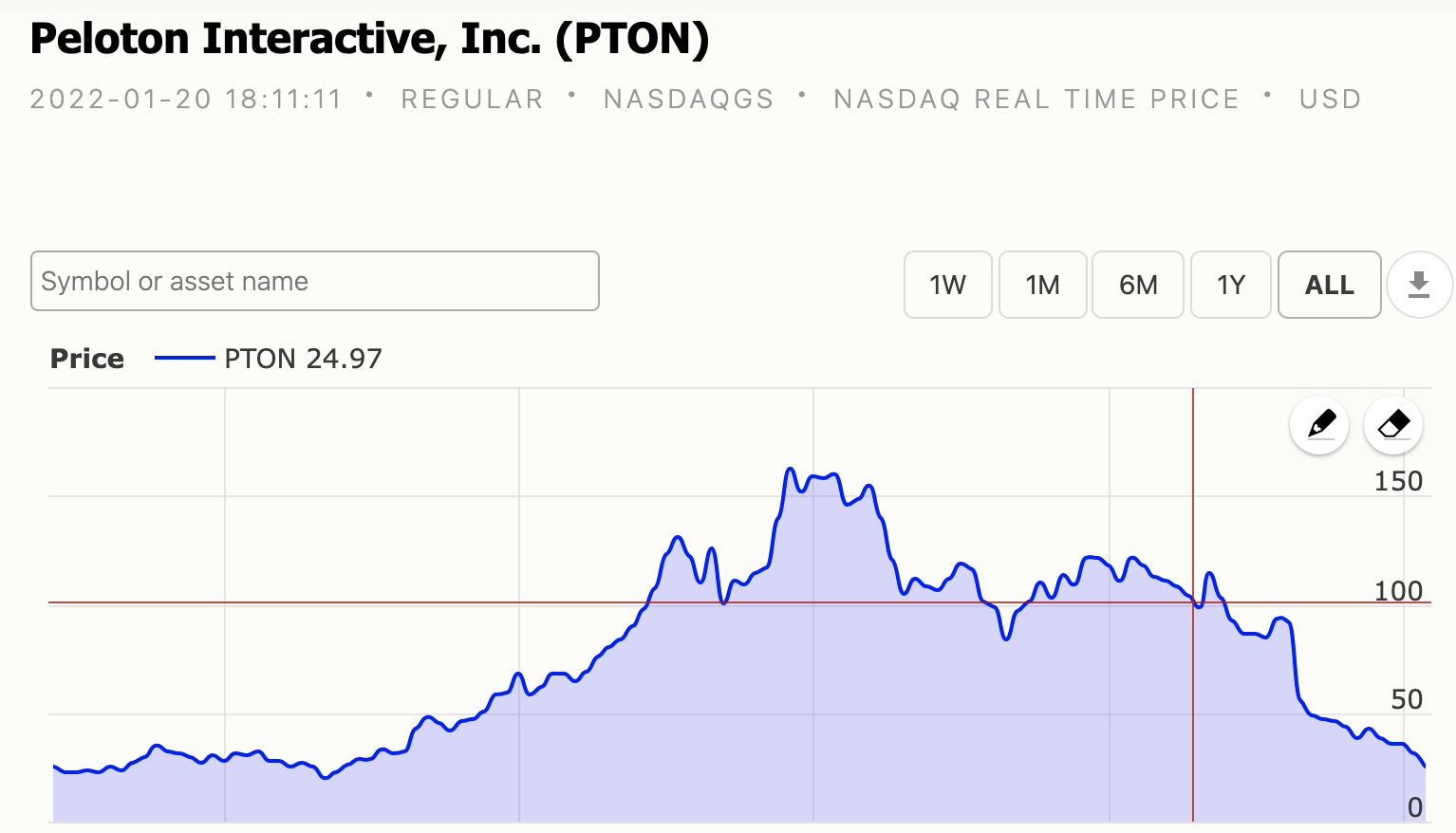
Task: Click the NASDAQ REAL TIME PRICE text
Action: pyautogui.click(x=1036, y=99)
